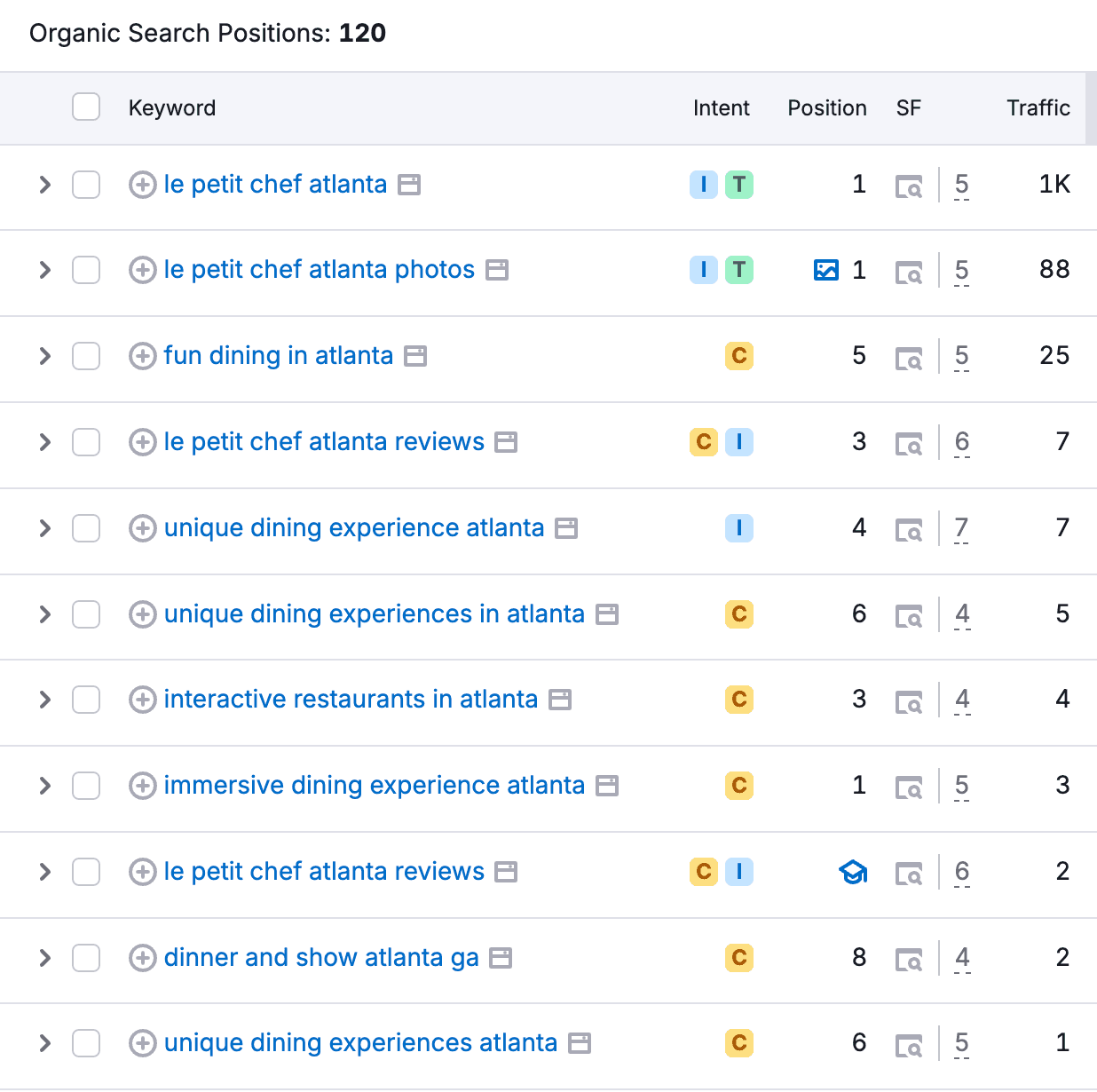
Task: View SERP icon in 'le petit chef atlanta' SF column
Action: point(909,186)
